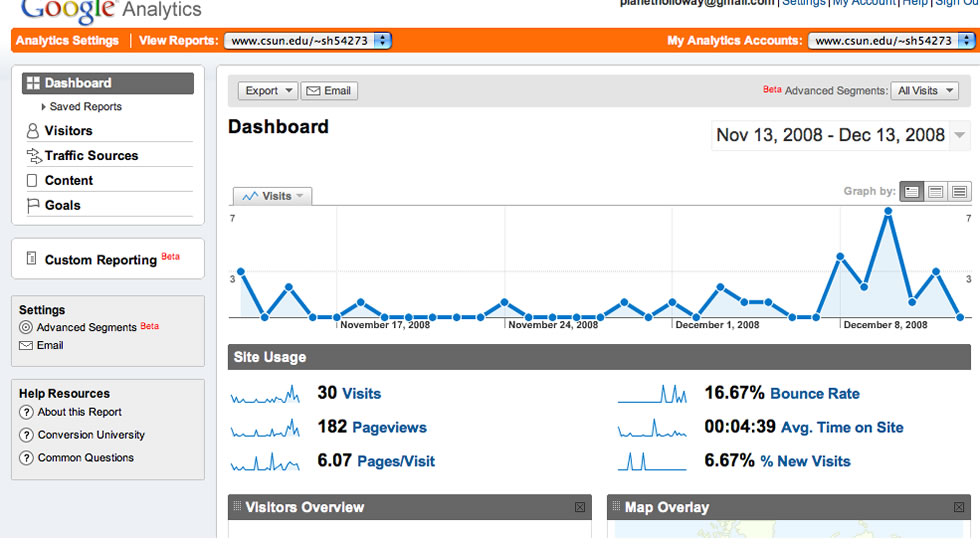Open Analytics Settings link
Image resolution: width=980 pixels, height=548 pixels.
(67, 41)
